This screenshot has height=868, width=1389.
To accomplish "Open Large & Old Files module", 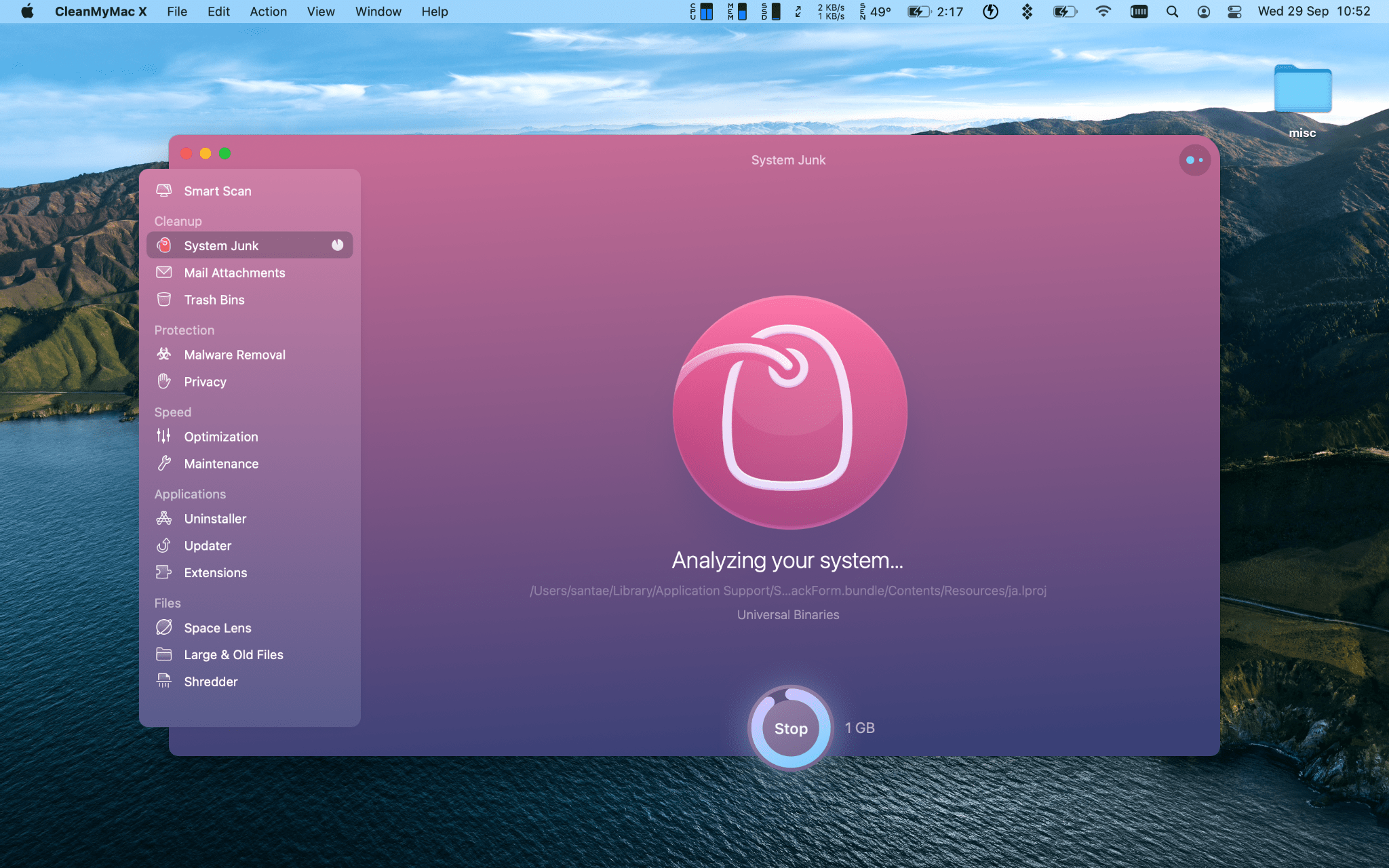I will click(x=250, y=654).
